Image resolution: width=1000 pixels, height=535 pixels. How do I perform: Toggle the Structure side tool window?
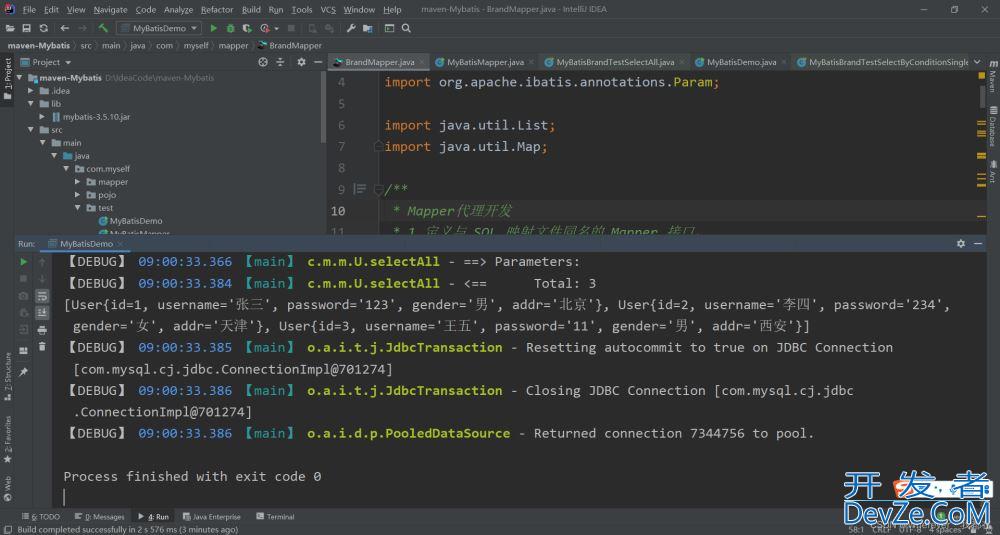tap(7, 377)
